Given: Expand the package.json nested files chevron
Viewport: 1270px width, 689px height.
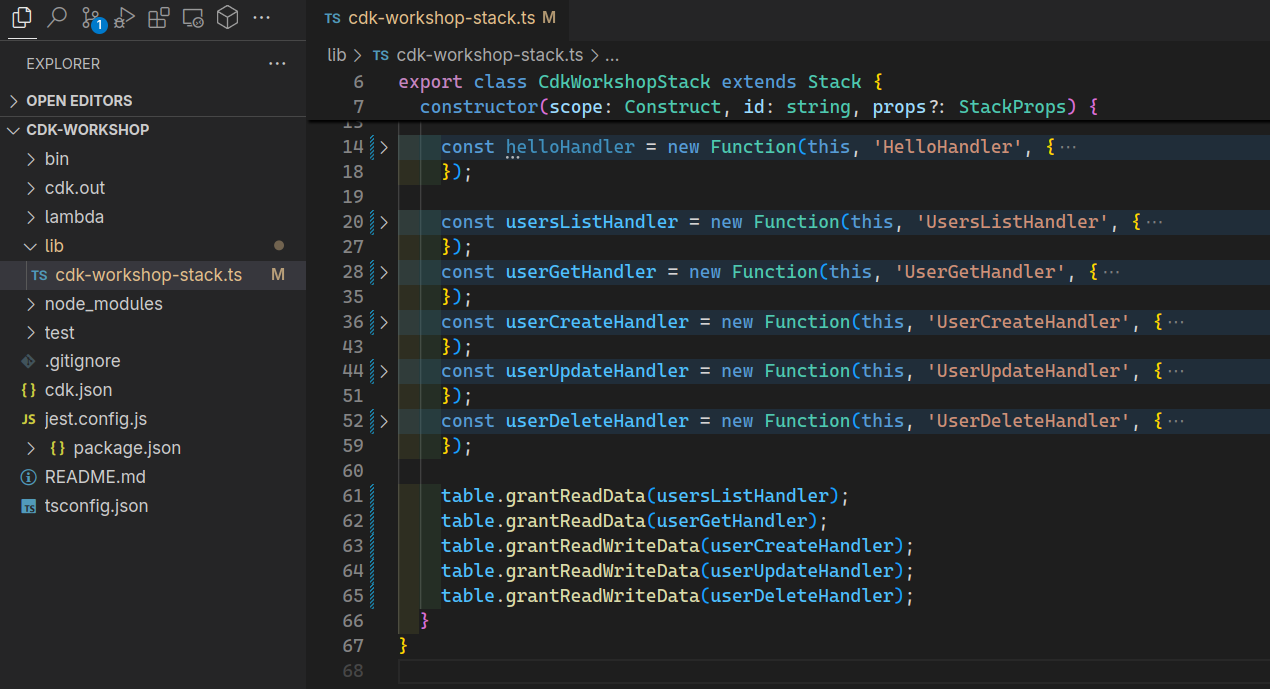Looking at the screenshot, I should coord(30,448).
